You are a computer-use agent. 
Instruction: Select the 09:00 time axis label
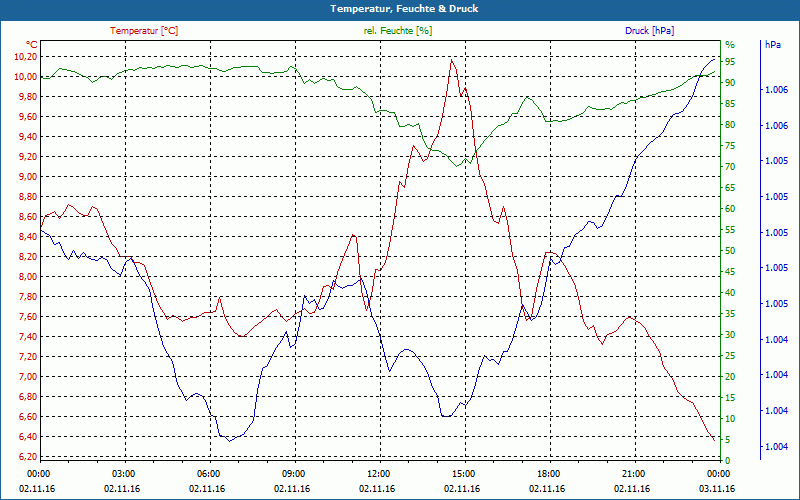(293, 474)
